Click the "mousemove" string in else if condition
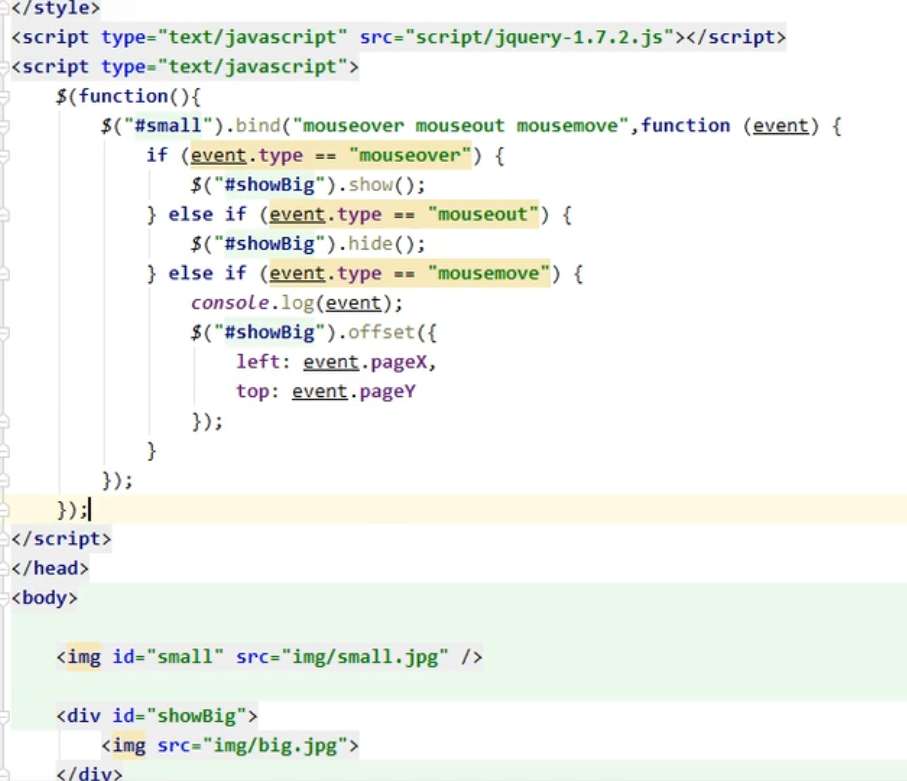Viewport: 907px width, 781px height. pyautogui.click(x=489, y=273)
